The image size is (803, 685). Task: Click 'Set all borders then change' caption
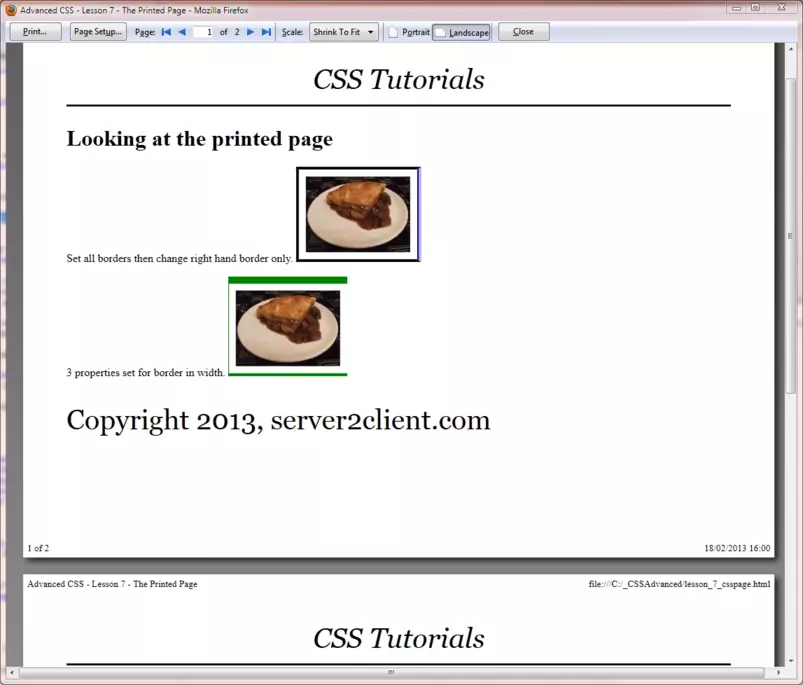click(179, 259)
